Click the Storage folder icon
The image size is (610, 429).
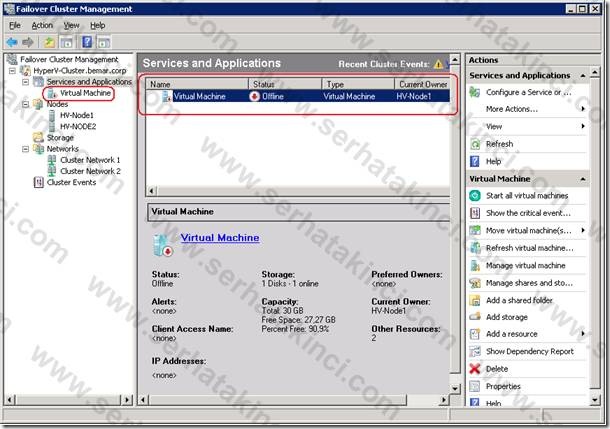click(38, 138)
